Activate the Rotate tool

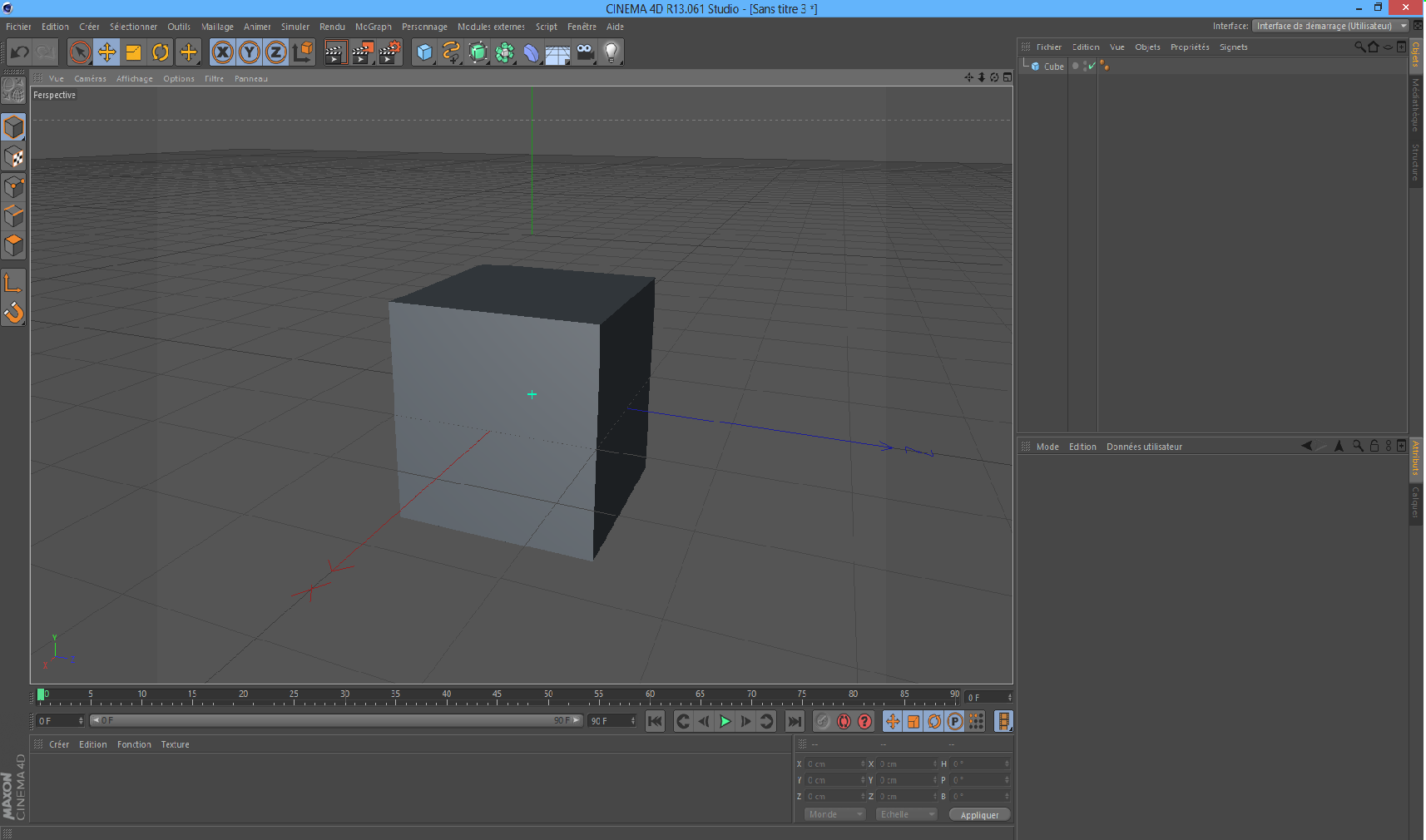click(x=161, y=52)
